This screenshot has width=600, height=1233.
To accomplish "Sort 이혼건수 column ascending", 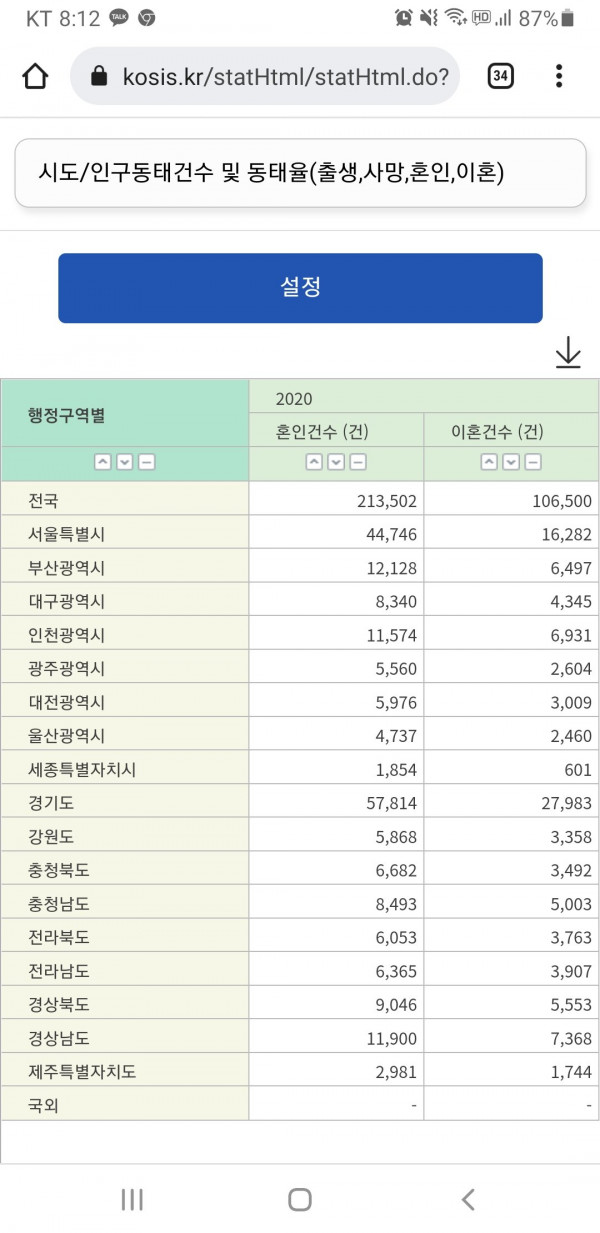I will 489,462.
